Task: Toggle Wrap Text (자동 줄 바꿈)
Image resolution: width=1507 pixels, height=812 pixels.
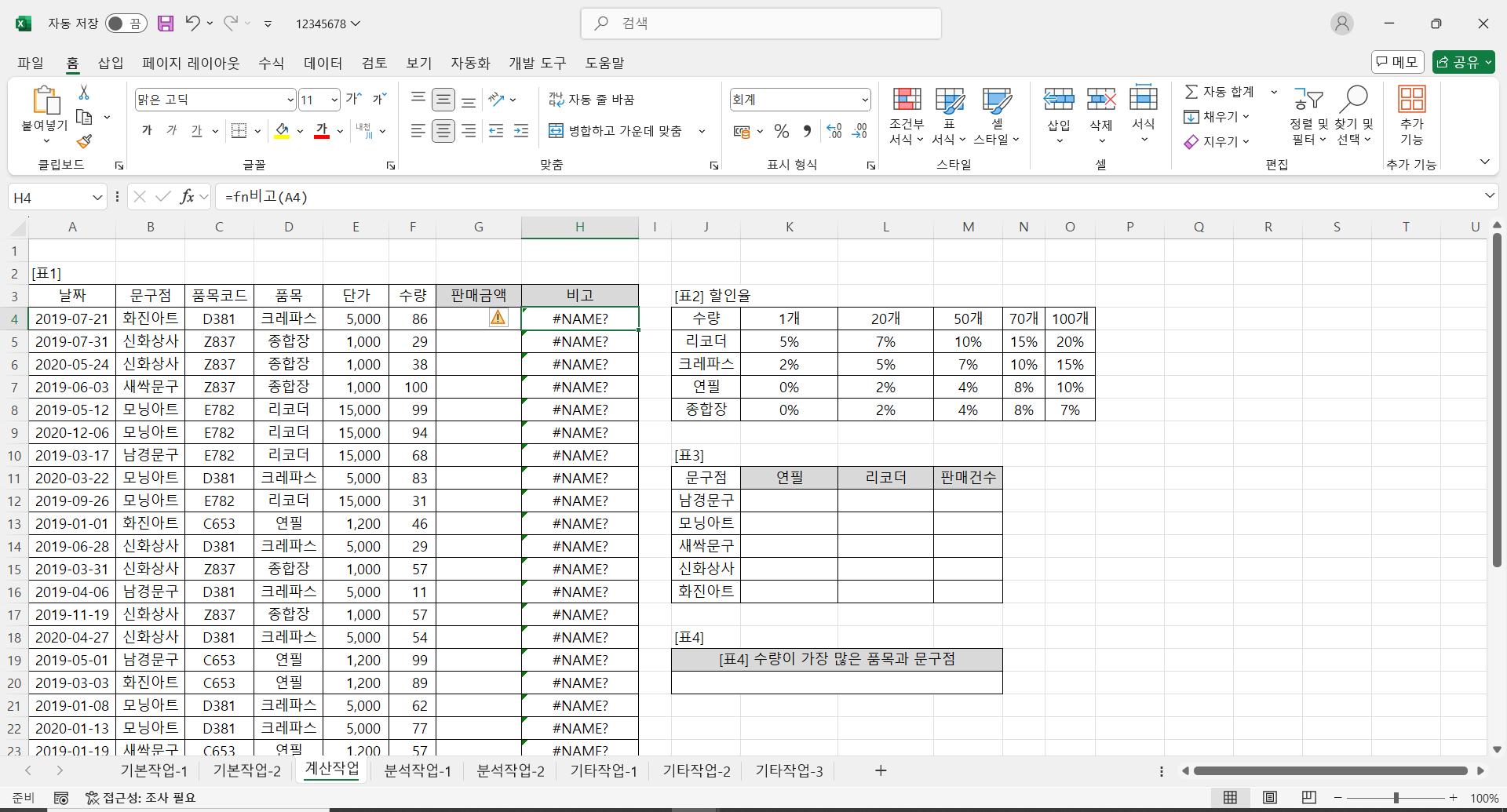Action: [x=592, y=100]
